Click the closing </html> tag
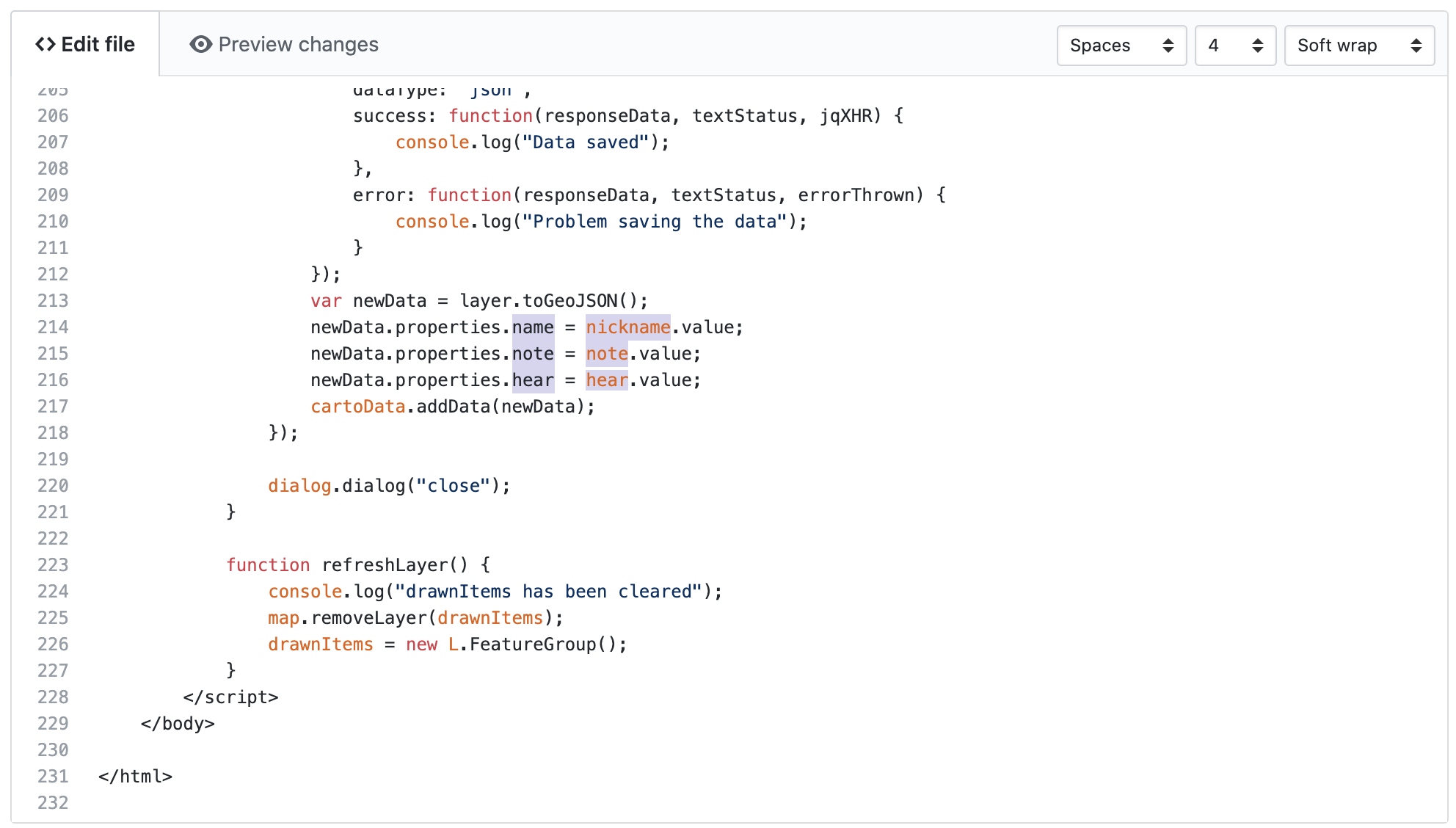The image size is (1456, 828). click(x=135, y=777)
